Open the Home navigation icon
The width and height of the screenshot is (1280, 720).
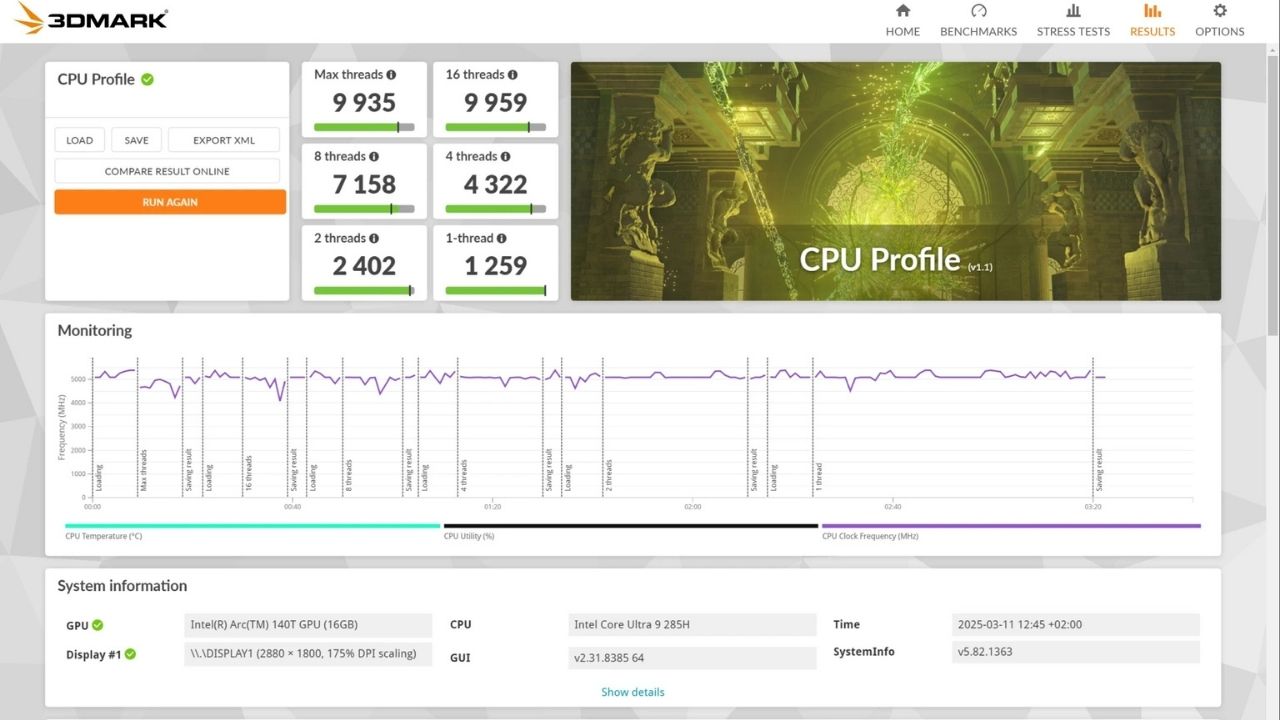902,12
